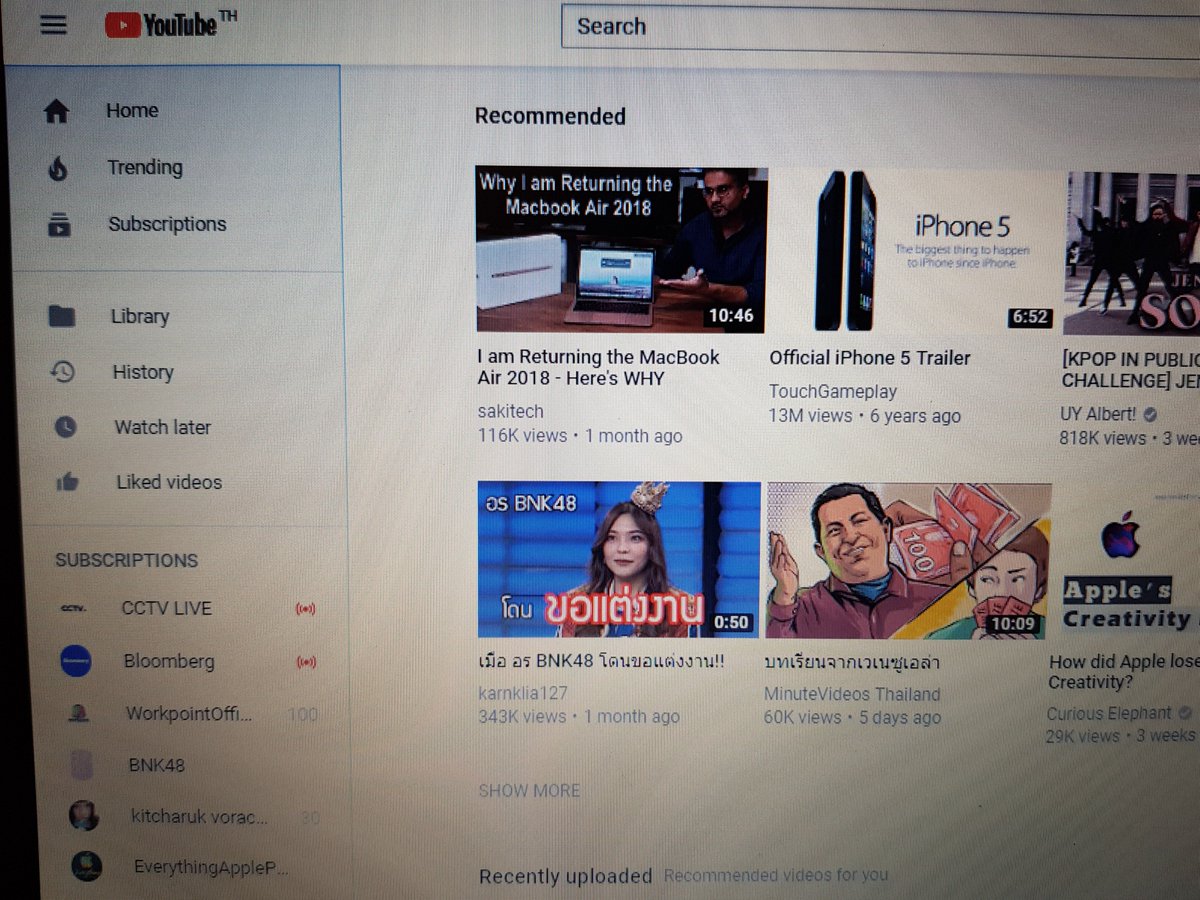Visit karnklia127 channel link
1200x900 pixels.
pyautogui.click(x=523, y=692)
